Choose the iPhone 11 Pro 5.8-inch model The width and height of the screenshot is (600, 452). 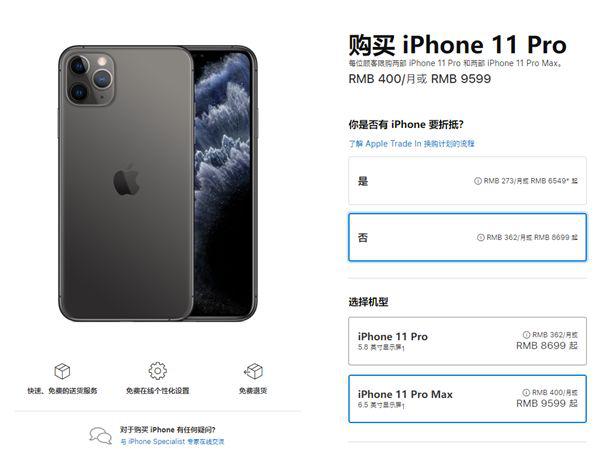(x=467, y=341)
